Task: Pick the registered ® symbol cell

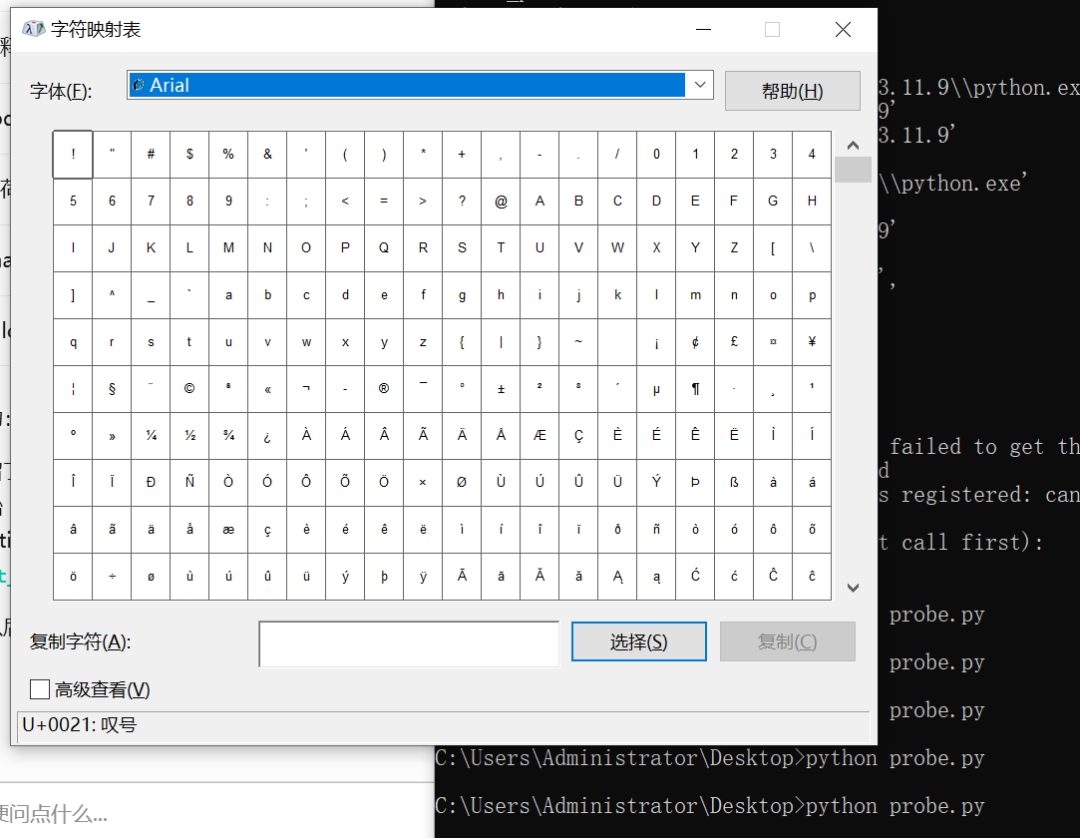Action: (x=384, y=388)
